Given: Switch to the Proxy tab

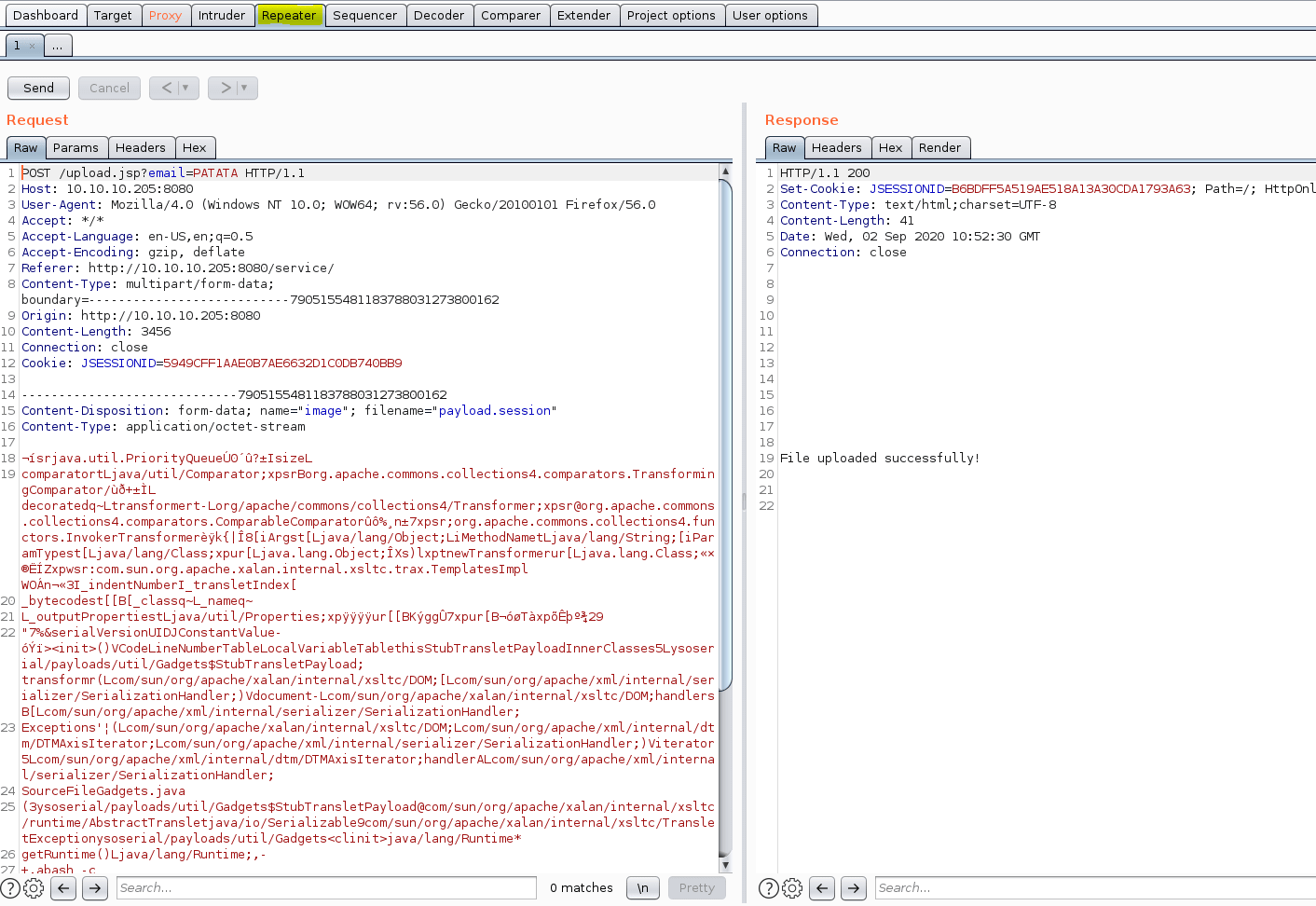Looking at the screenshot, I should (x=165, y=15).
